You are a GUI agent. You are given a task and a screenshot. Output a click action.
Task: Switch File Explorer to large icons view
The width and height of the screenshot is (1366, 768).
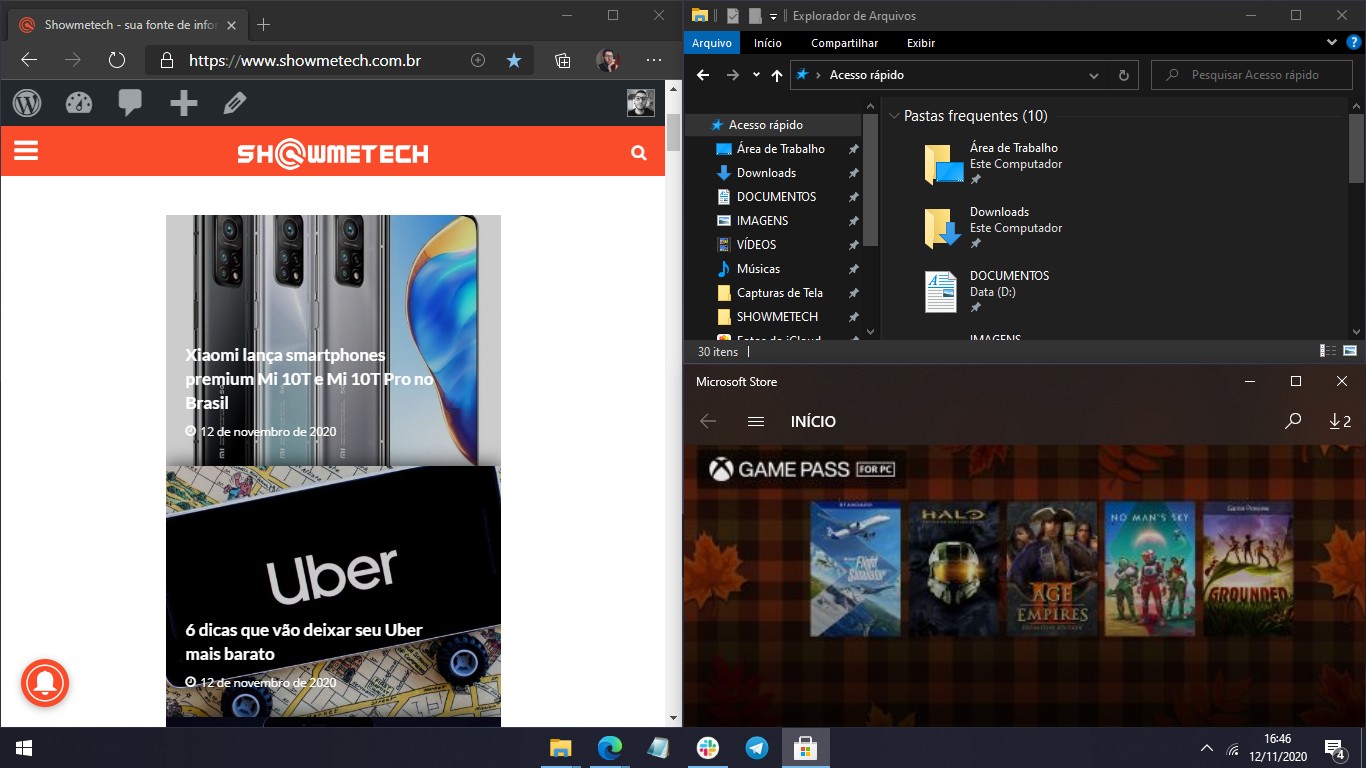pos(1350,351)
